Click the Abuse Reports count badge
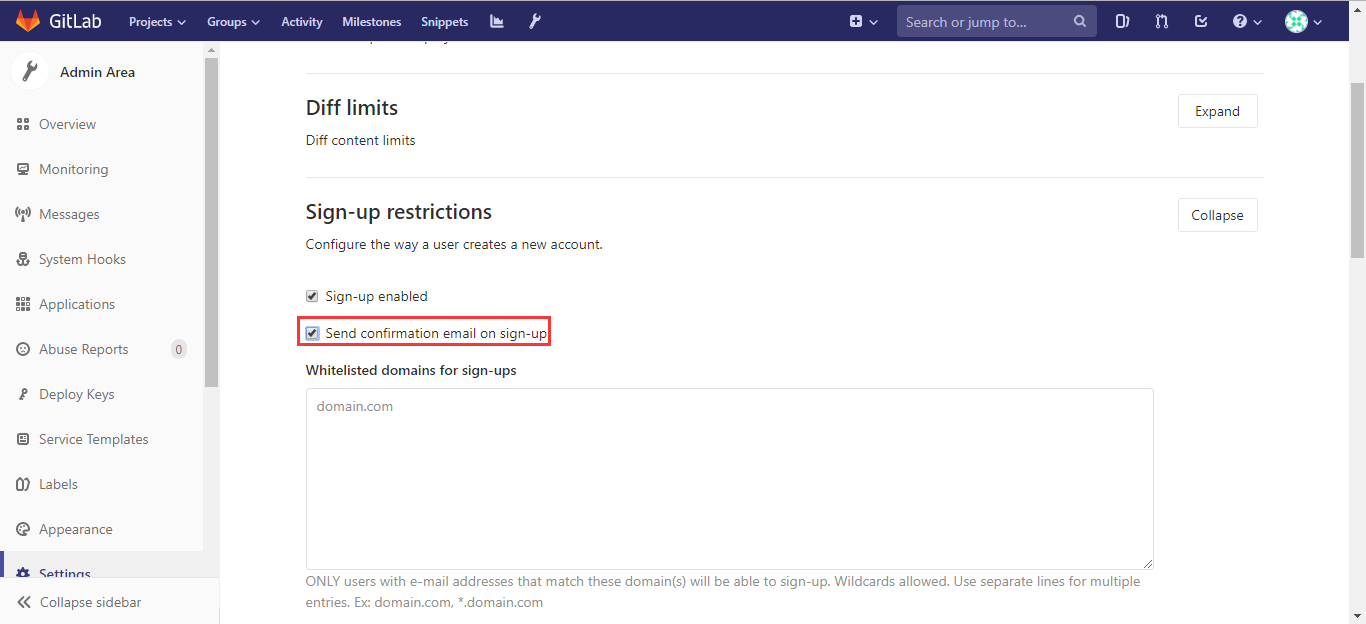The height and width of the screenshot is (624, 1366). [x=179, y=349]
